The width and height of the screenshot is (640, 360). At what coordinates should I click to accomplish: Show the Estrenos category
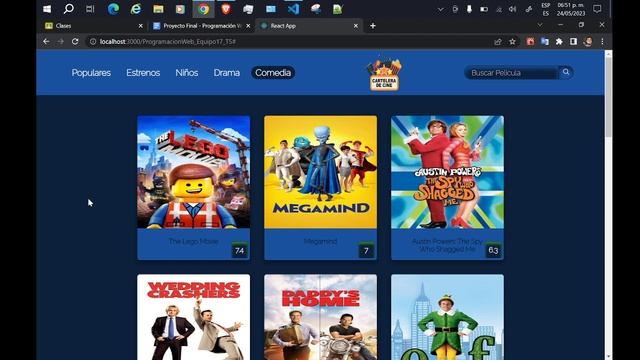click(143, 73)
